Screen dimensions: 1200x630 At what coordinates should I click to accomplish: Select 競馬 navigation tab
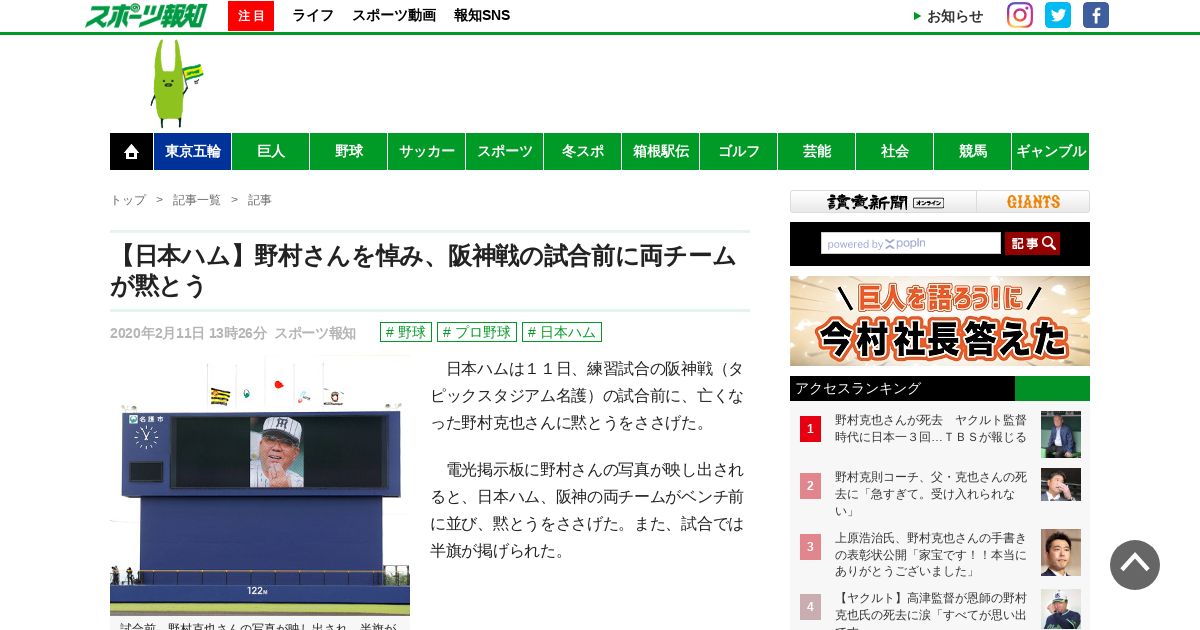coord(973,152)
